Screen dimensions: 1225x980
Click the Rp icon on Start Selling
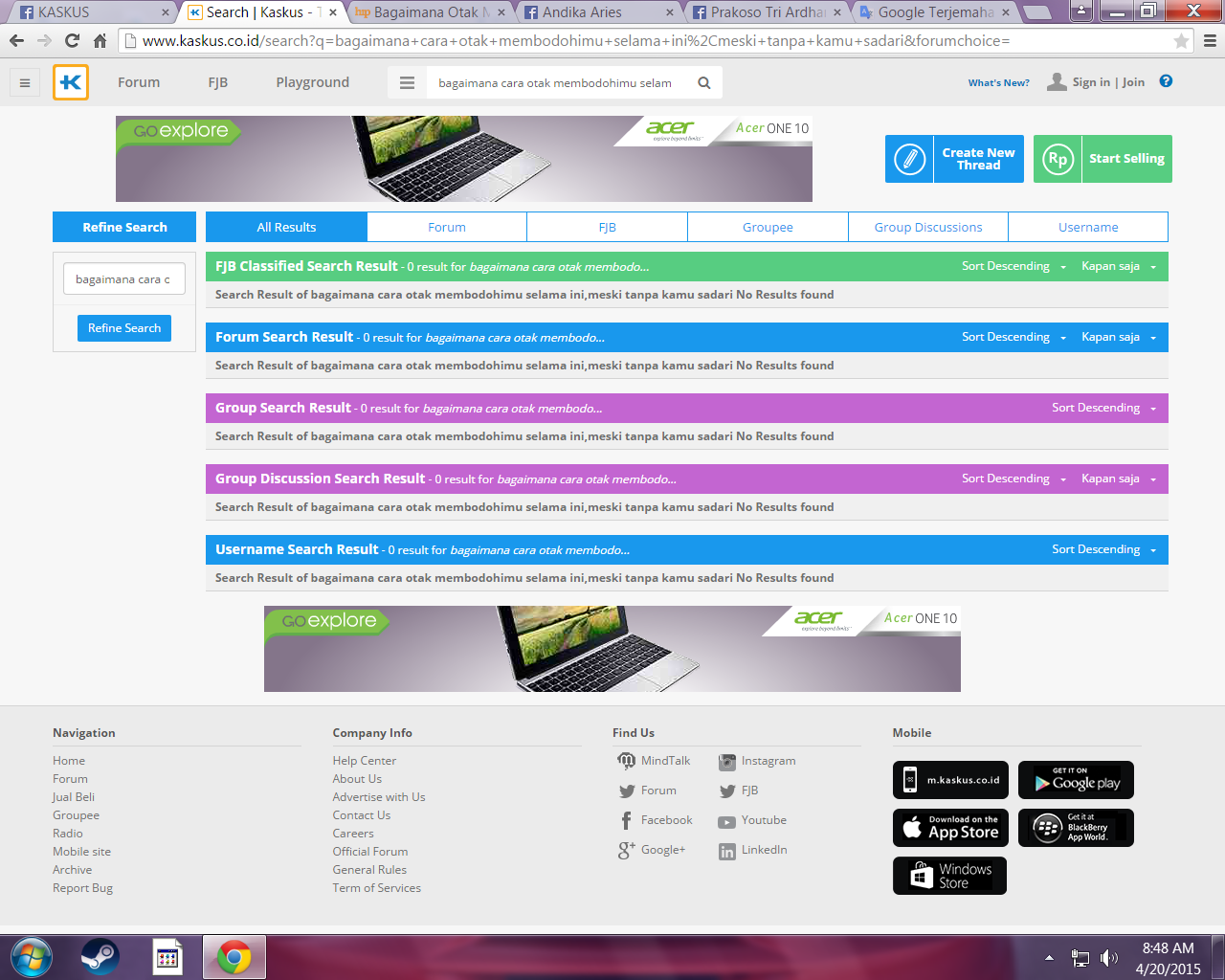pyautogui.click(x=1058, y=159)
